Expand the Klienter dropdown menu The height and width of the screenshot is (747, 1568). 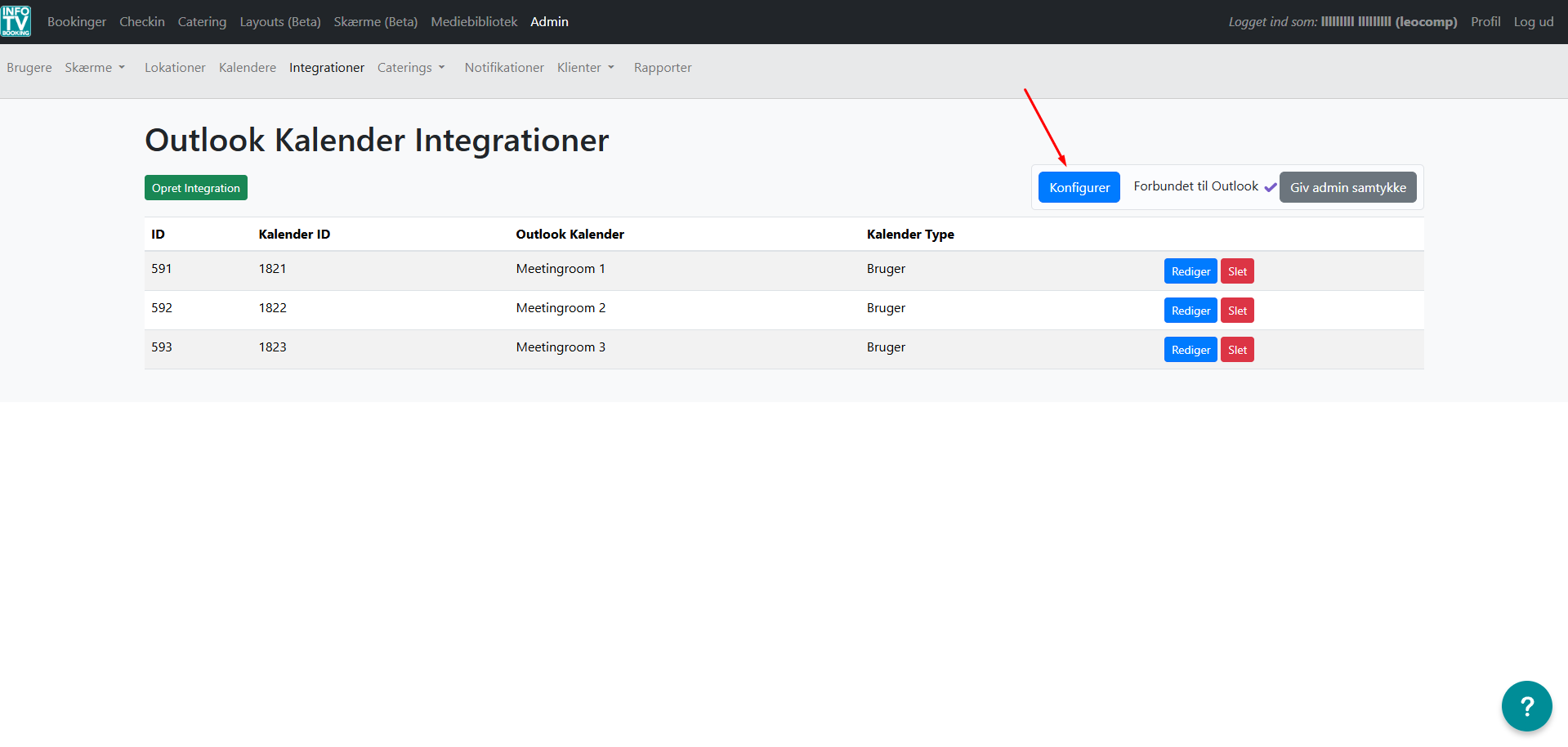586,68
